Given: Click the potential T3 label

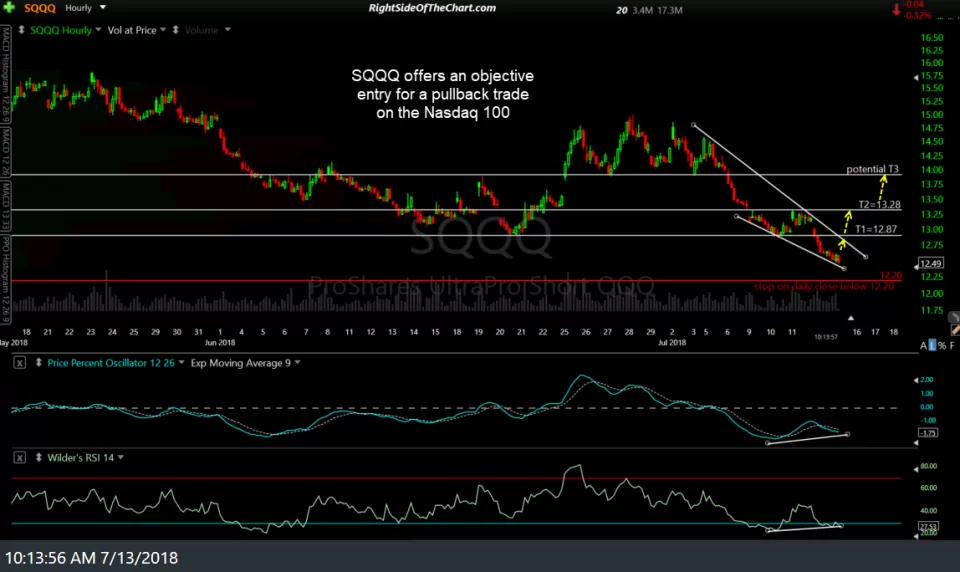Looking at the screenshot, I should [x=872, y=169].
